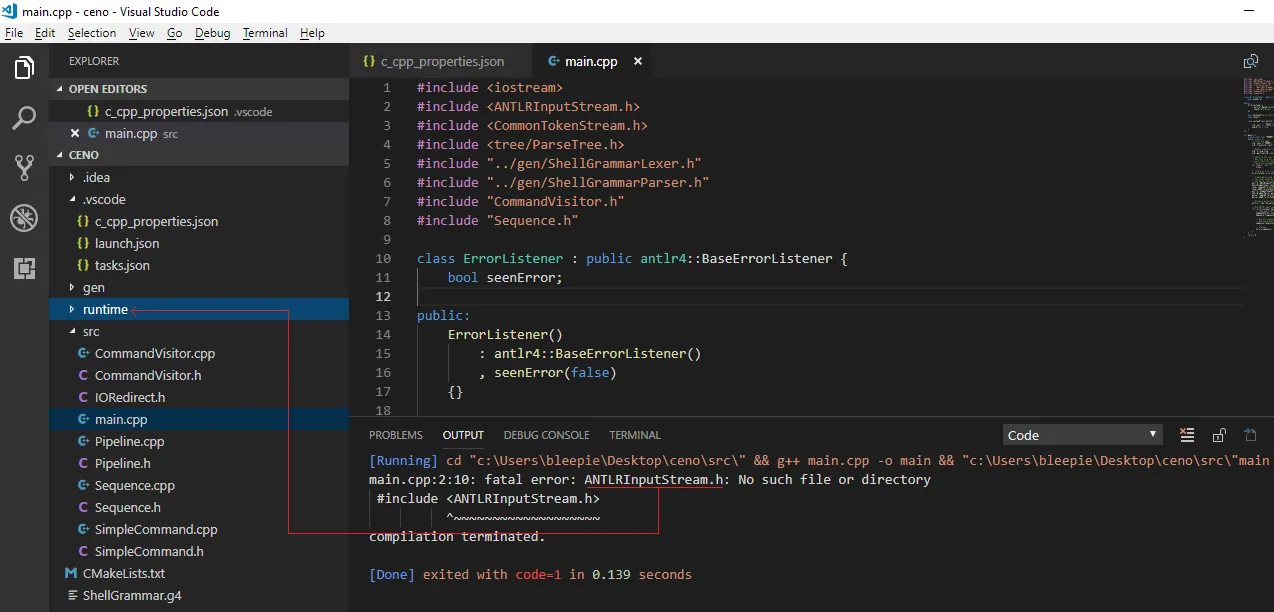Open the Explorer view in activity bar
Screen dimensions: 1274x612
point(24,68)
